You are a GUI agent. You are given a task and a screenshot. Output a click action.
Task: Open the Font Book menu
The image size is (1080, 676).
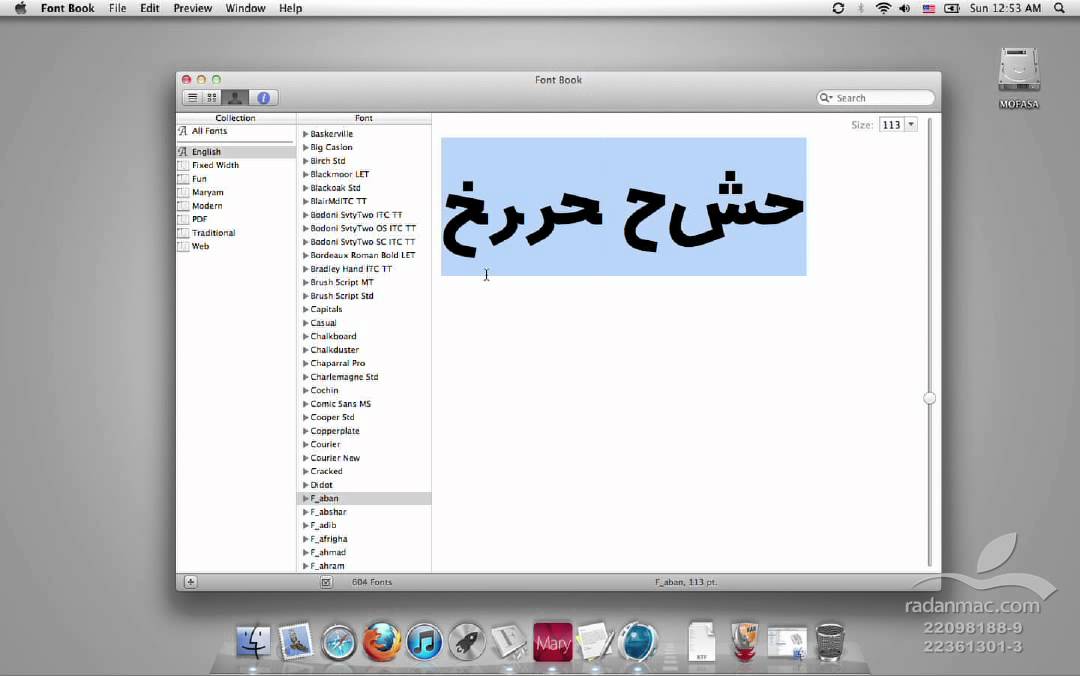[x=68, y=8]
